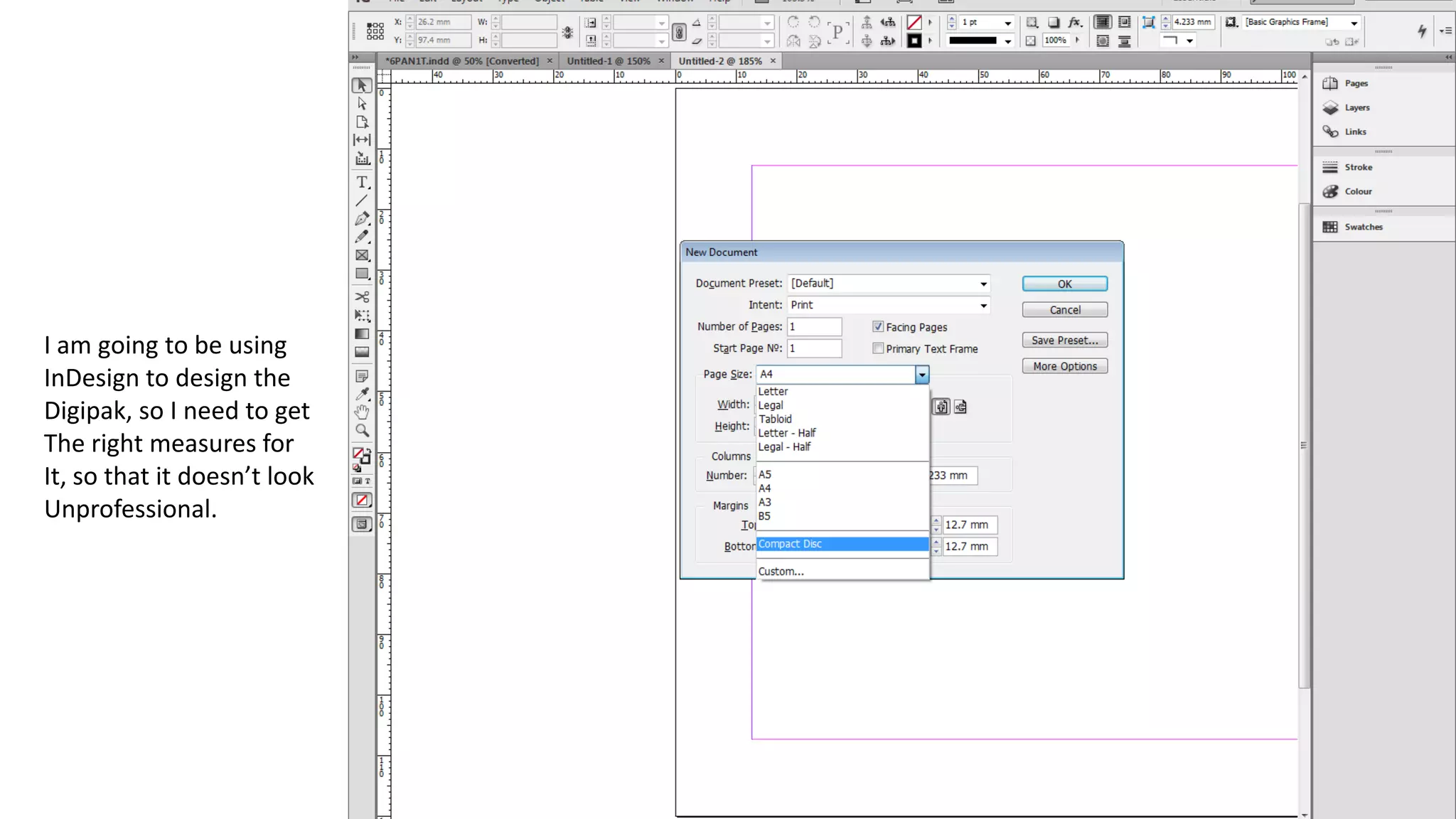The image size is (1456, 819).
Task: Choose portrait orientation icon in dialog
Action: [x=941, y=407]
